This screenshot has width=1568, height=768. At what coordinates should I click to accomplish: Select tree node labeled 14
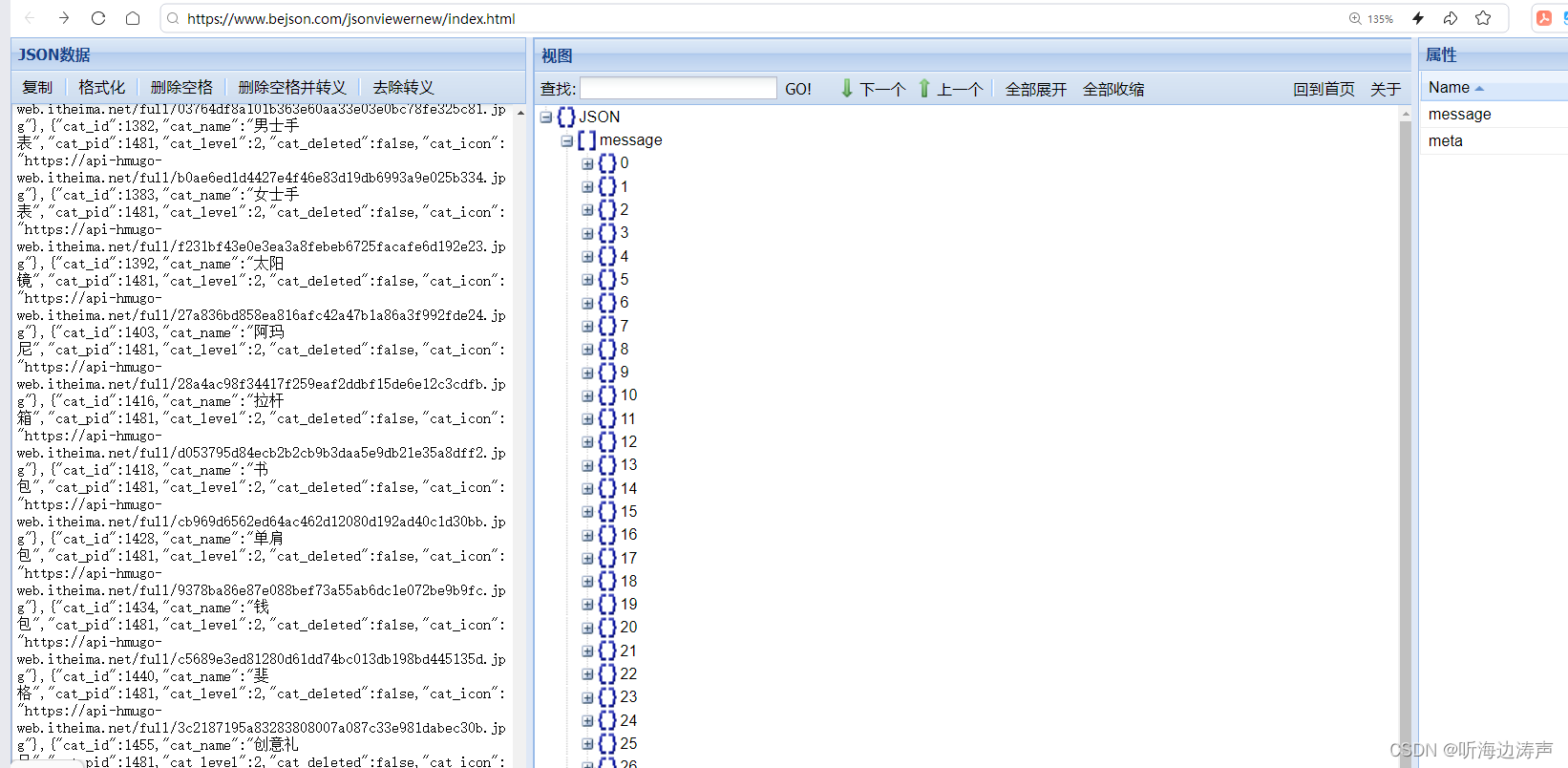click(x=628, y=488)
